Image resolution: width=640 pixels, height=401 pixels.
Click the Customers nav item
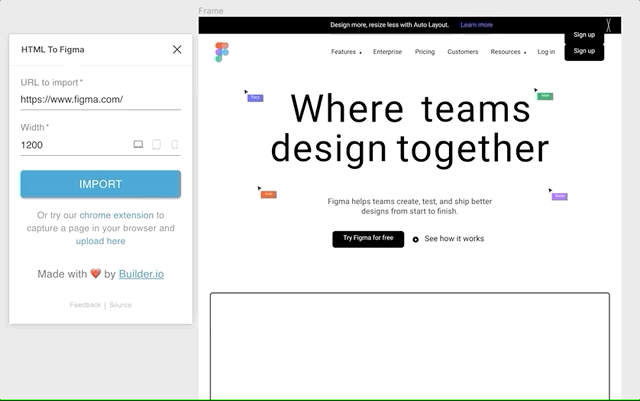(x=462, y=52)
